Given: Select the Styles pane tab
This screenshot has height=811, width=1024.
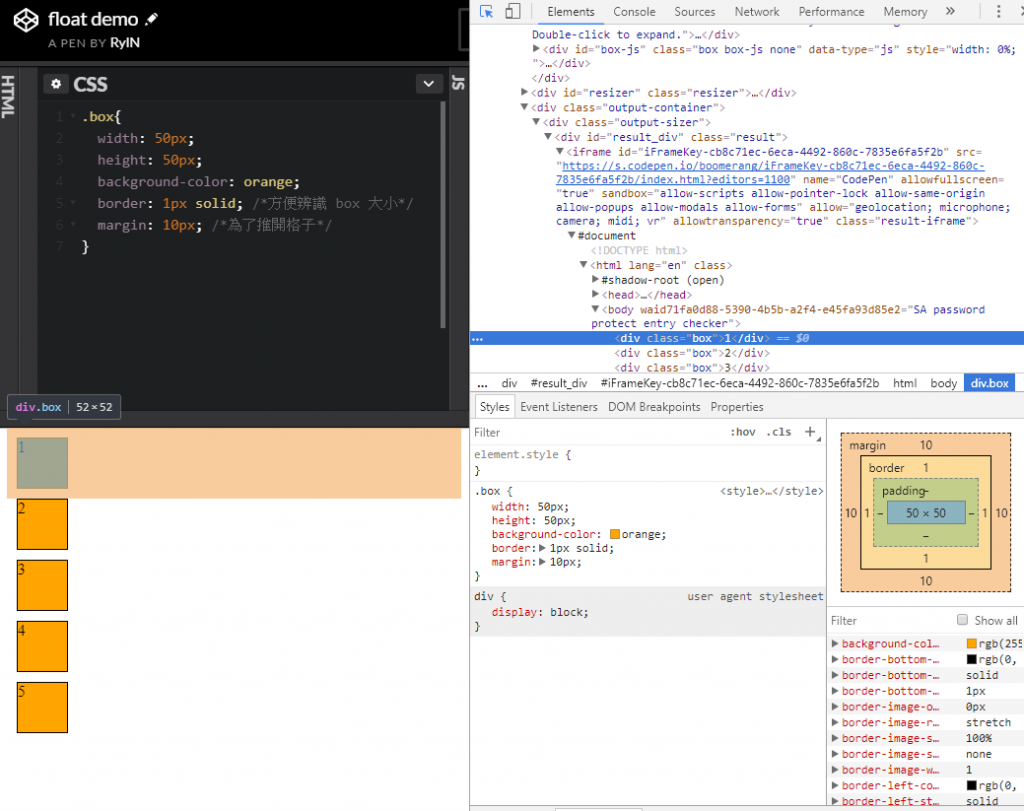Looking at the screenshot, I should click(494, 407).
